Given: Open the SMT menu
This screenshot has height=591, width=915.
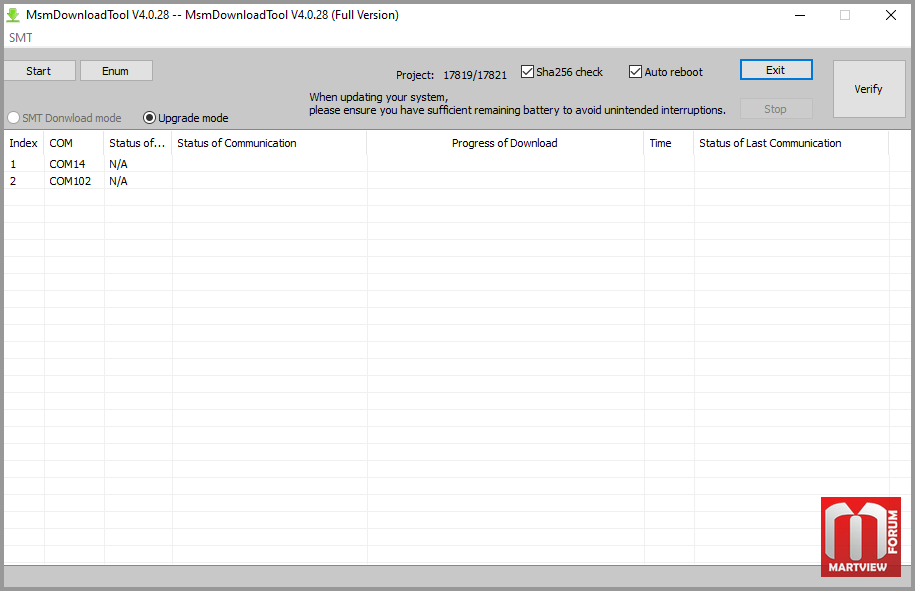Looking at the screenshot, I should (21, 38).
